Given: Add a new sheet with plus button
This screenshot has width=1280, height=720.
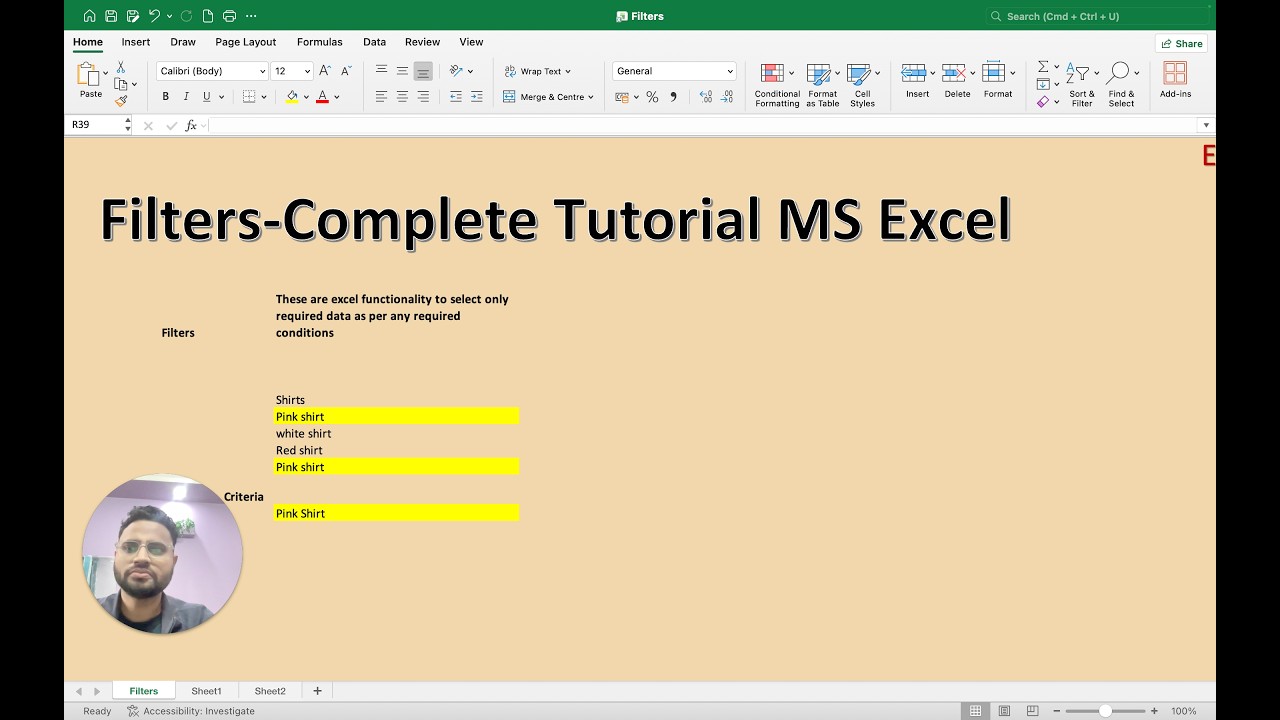Looking at the screenshot, I should 318,691.
